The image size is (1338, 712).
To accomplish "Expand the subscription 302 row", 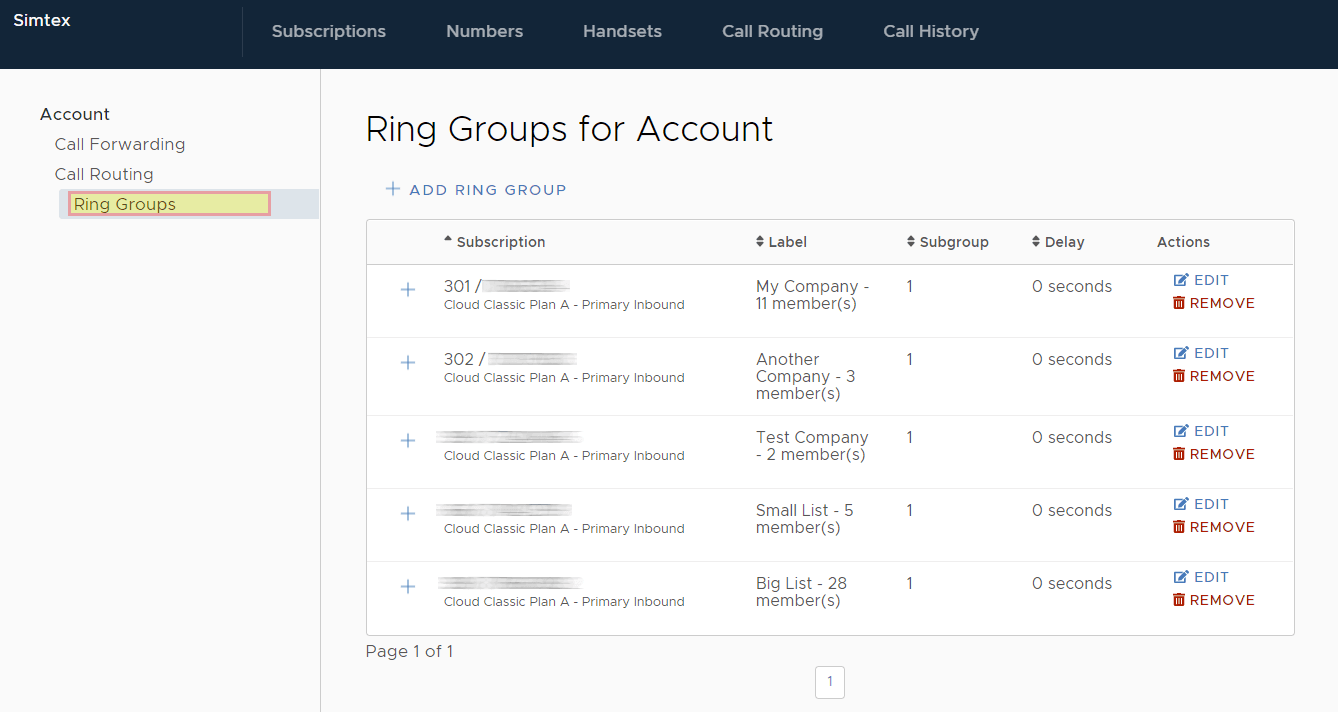I will coord(408,363).
